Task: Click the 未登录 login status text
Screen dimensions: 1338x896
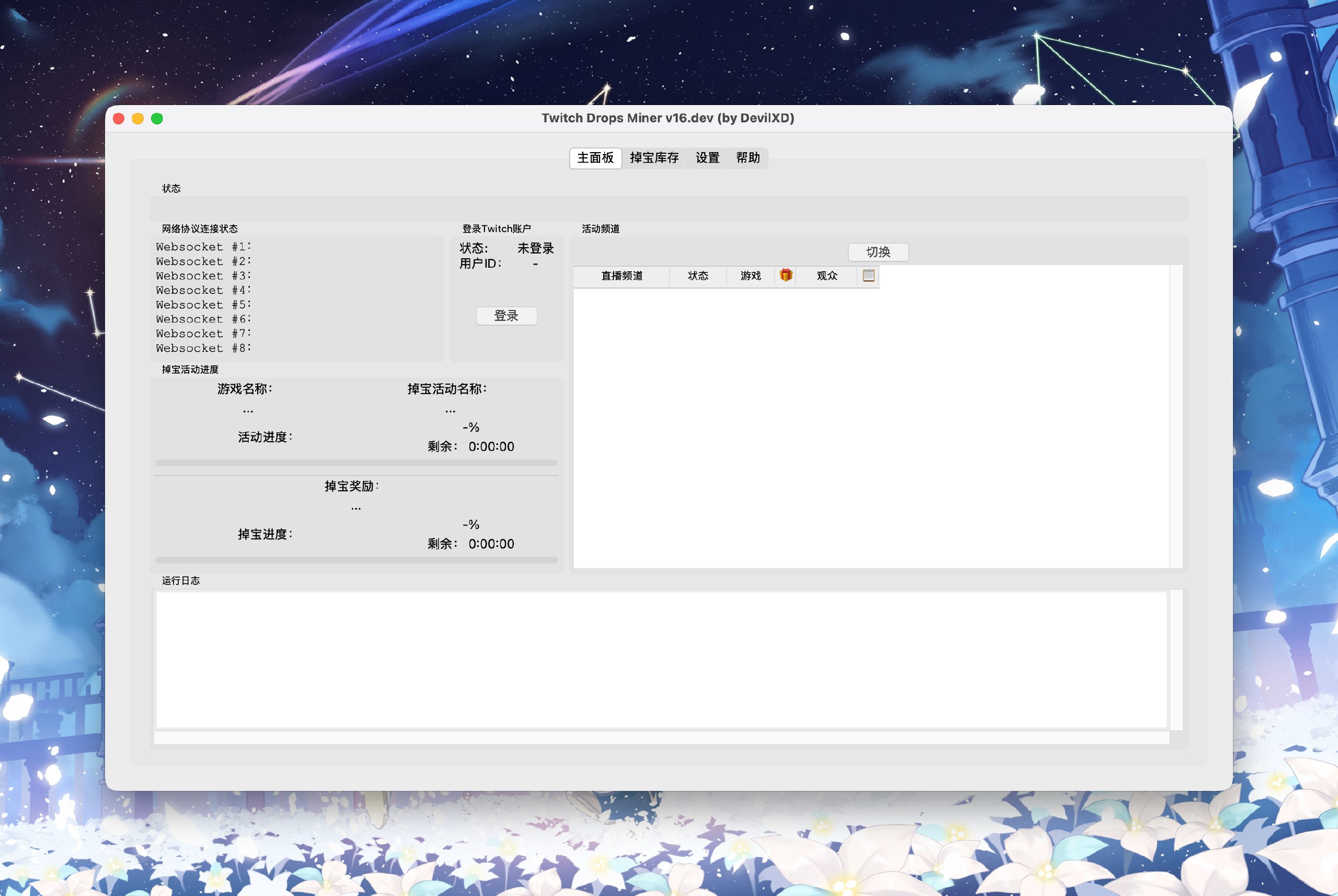Action: click(535, 249)
